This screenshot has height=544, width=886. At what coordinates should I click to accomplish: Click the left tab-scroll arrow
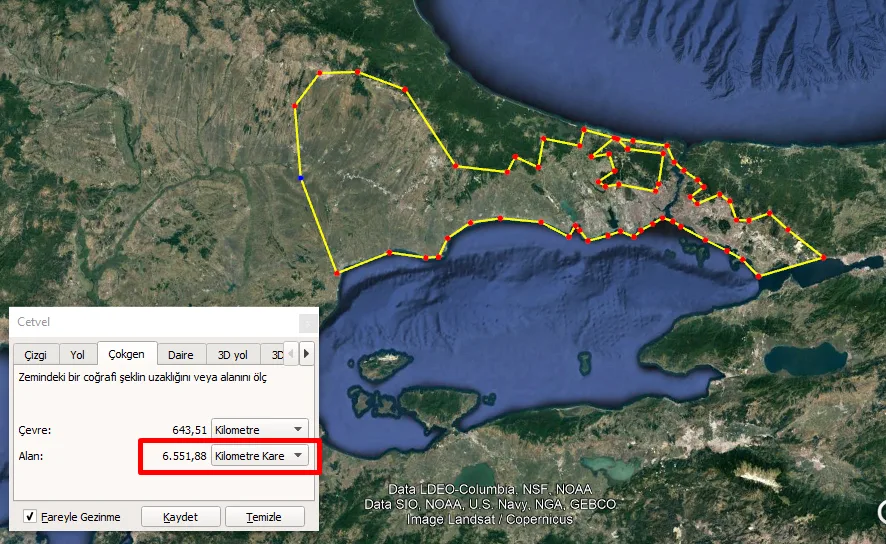pyautogui.click(x=291, y=354)
